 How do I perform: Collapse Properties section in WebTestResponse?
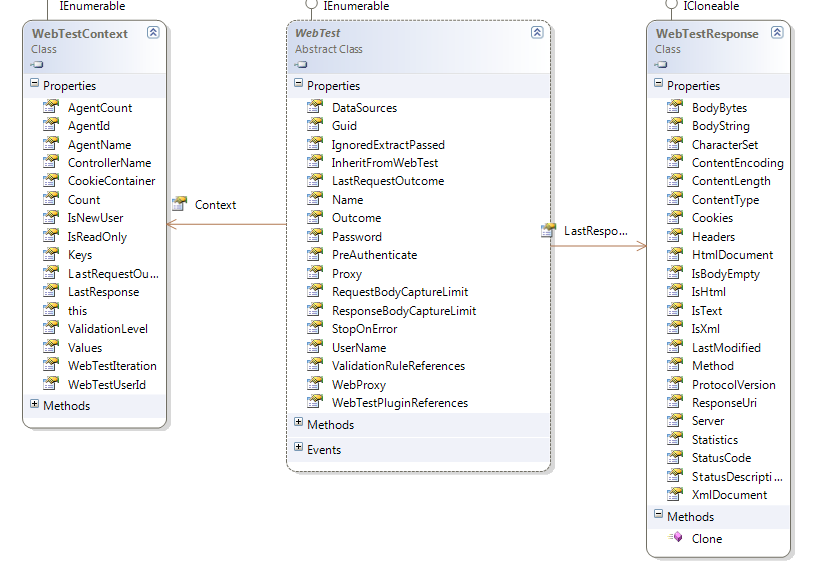[658, 83]
